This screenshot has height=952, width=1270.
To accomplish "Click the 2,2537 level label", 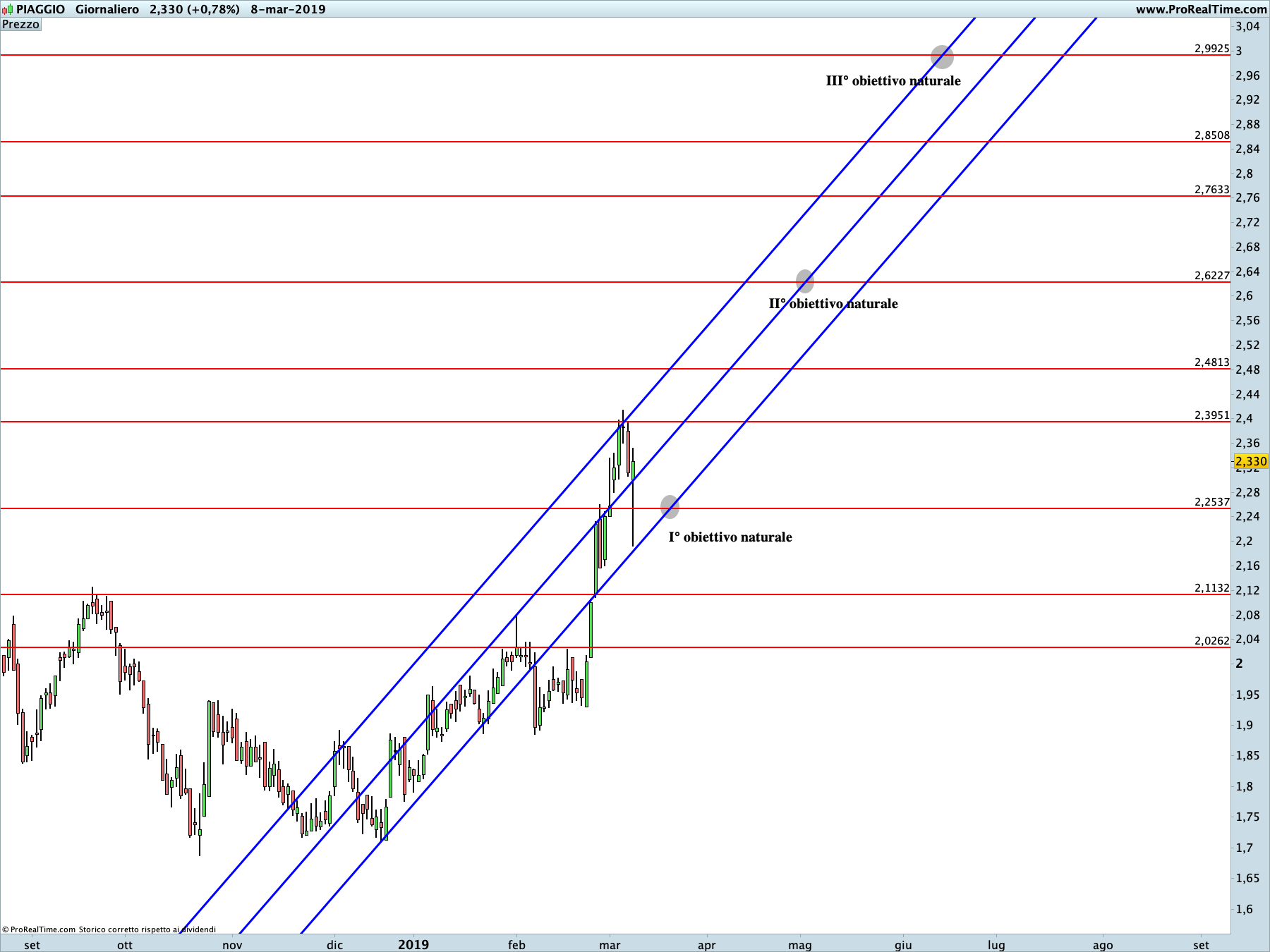I will tap(1211, 502).
